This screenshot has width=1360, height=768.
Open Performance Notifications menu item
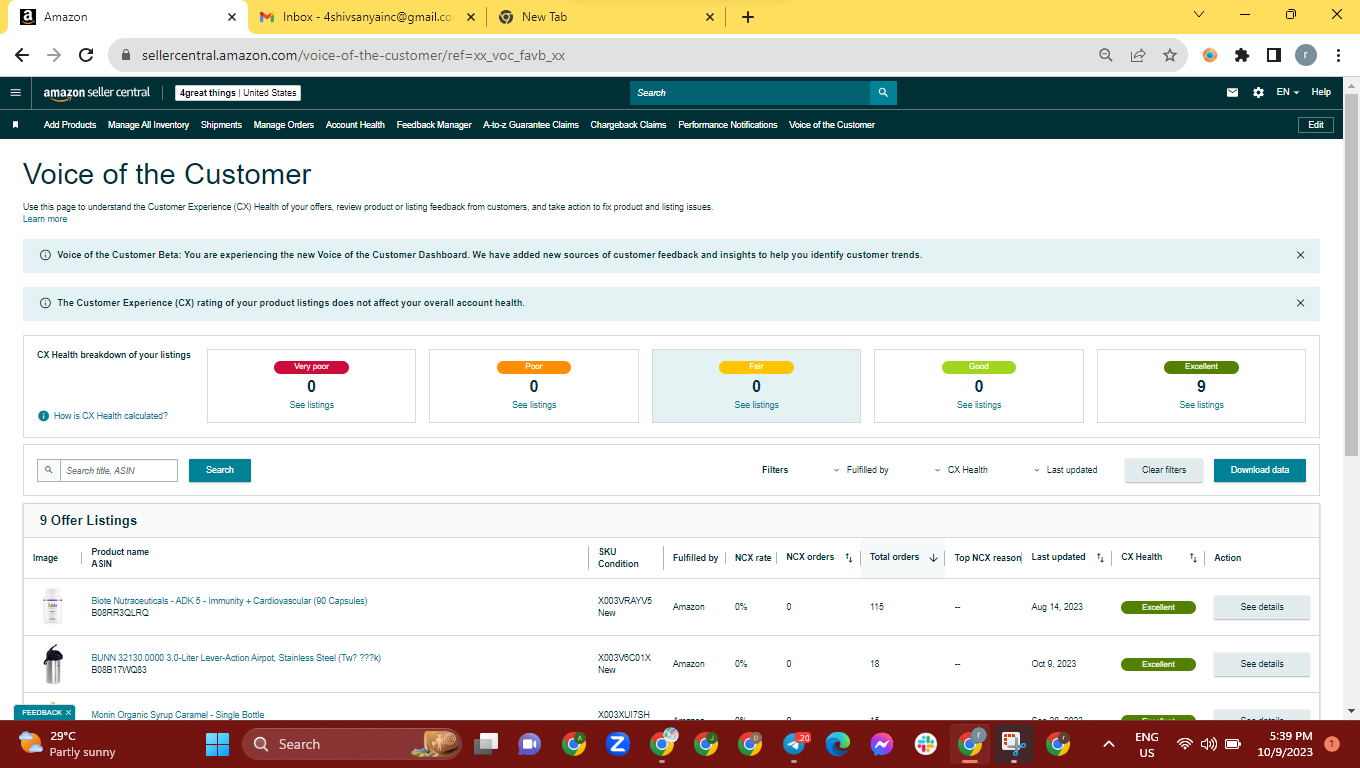click(727, 125)
